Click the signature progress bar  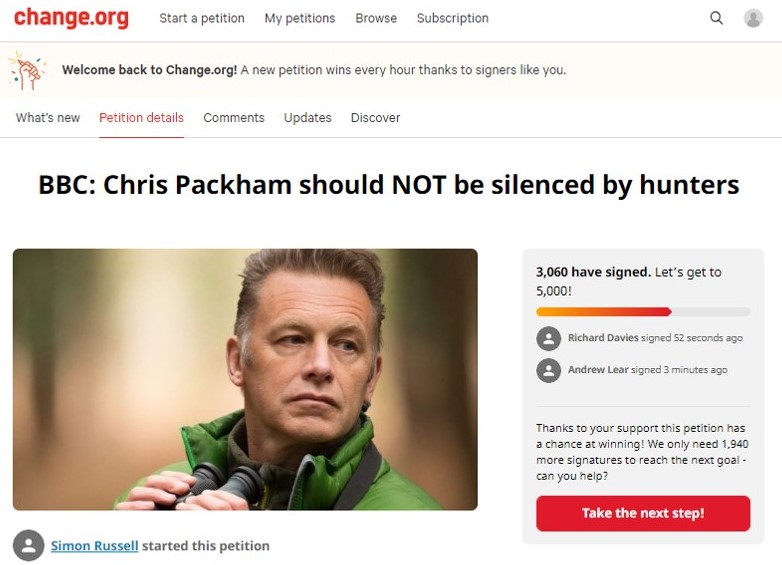[643, 312]
